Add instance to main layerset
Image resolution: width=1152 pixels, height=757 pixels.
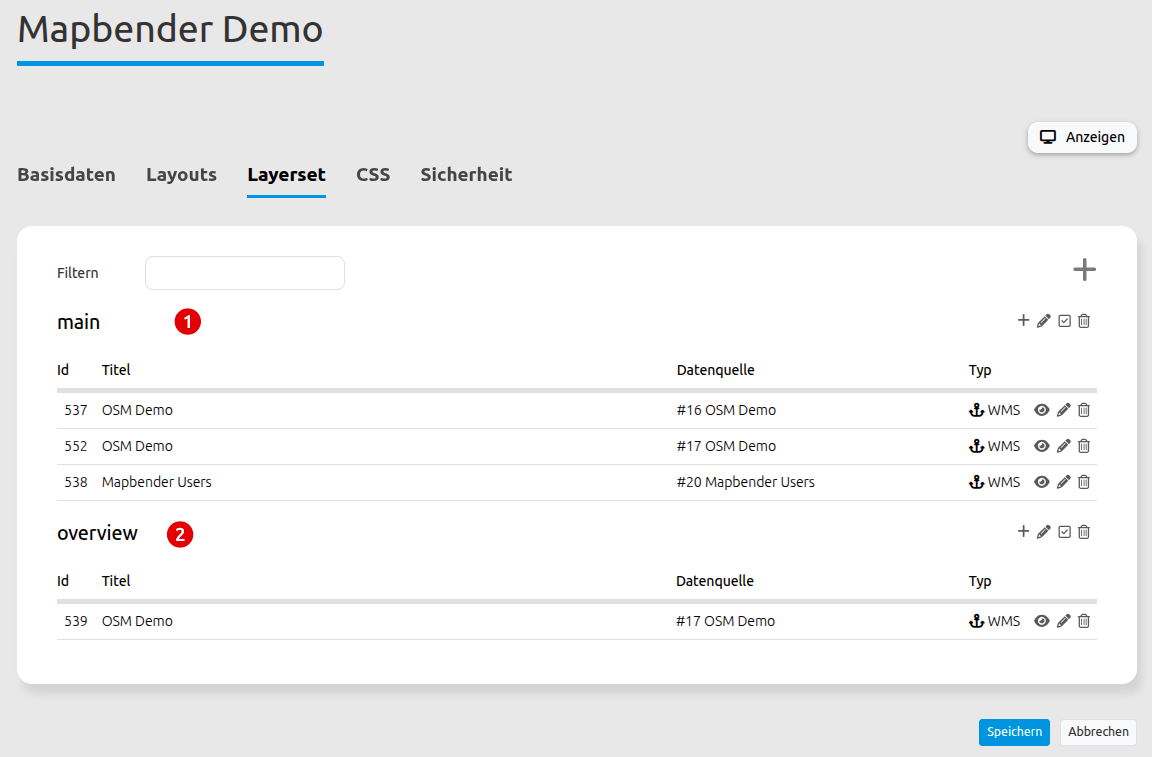pyautogui.click(x=1023, y=321)
